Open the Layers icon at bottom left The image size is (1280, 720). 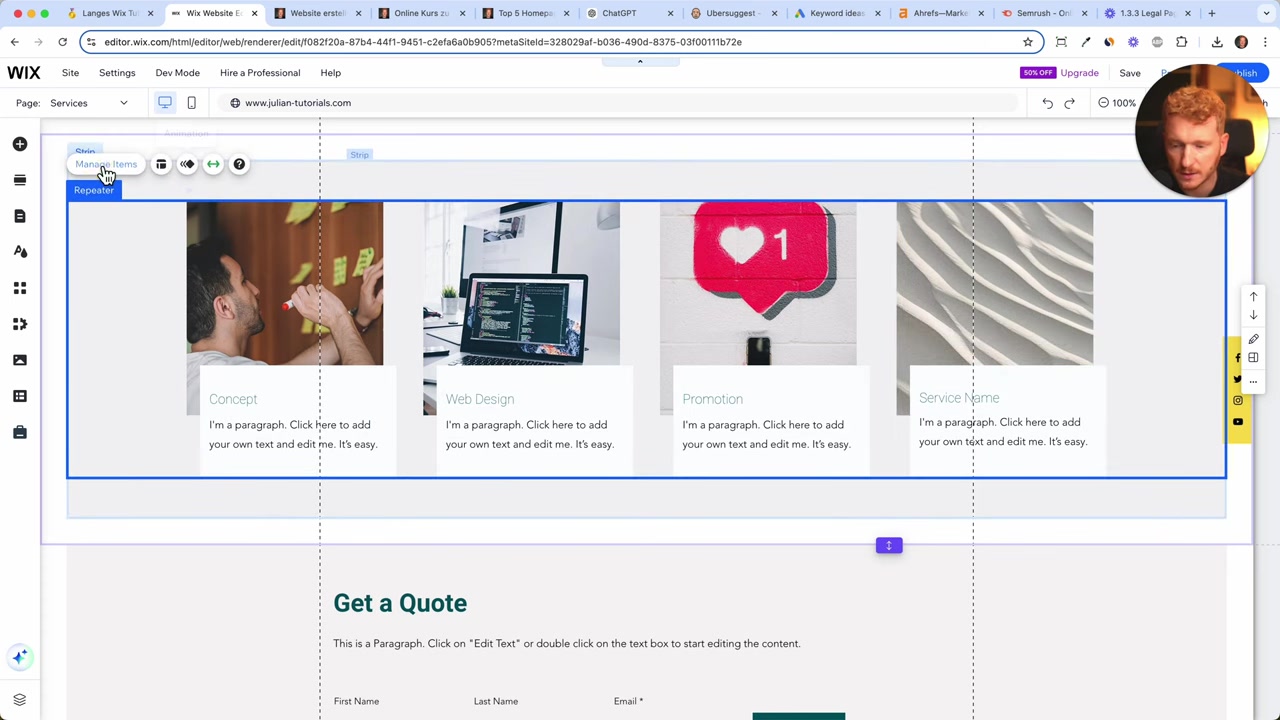pyautogui.click(x=19, y=700)
